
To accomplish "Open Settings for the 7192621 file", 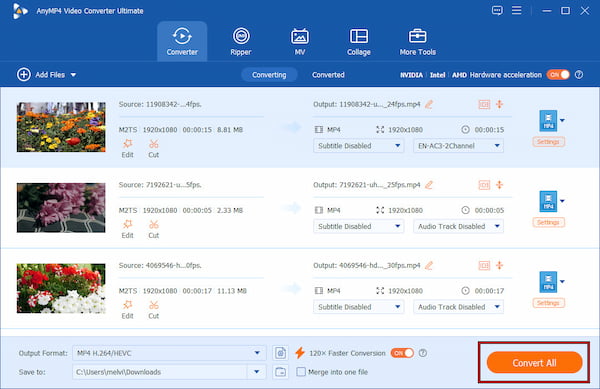I will [x=548, y=223].
